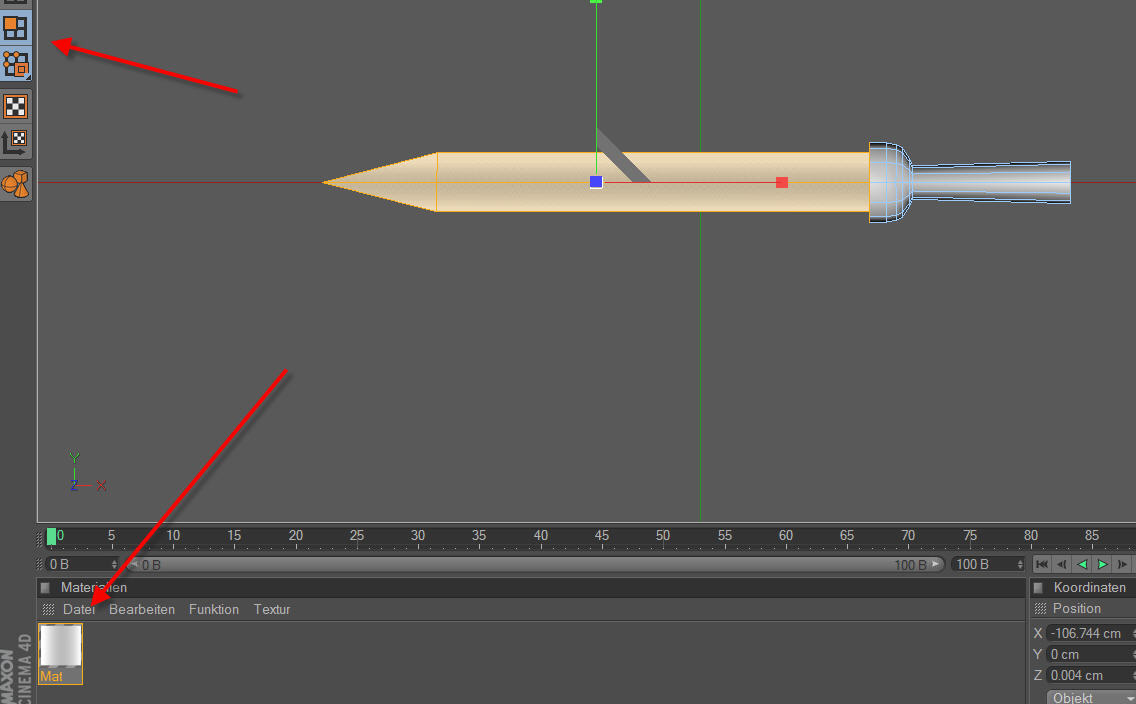1136x704 pixels.
Task: Set timeline to frame 45
Action: tap(601, 536)
